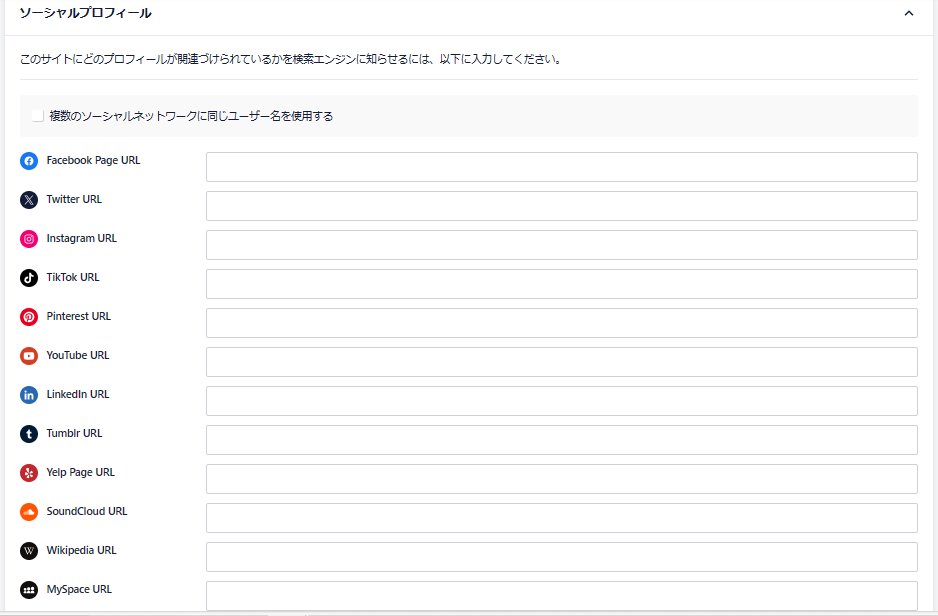The height and width of the screenshot is (616, 938).
Task: Click the Facebook icon
Action: click(x=29, y=161)
